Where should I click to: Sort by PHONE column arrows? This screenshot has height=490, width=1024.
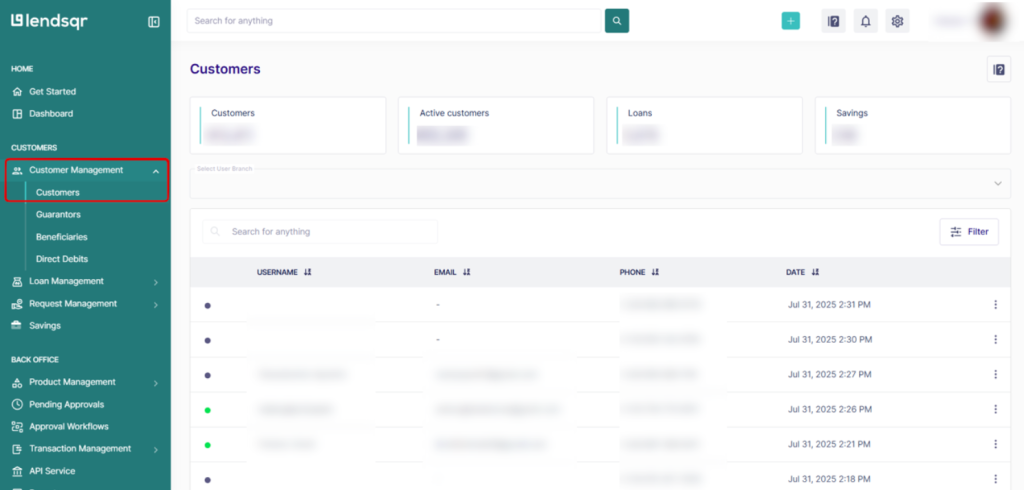click(655, 272)
